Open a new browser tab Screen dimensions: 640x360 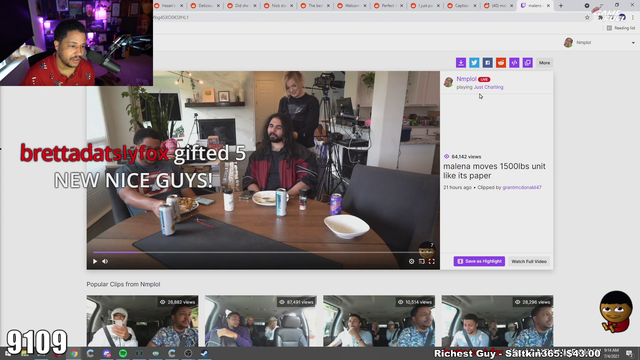pyautogui.click(x=561, y=6)
